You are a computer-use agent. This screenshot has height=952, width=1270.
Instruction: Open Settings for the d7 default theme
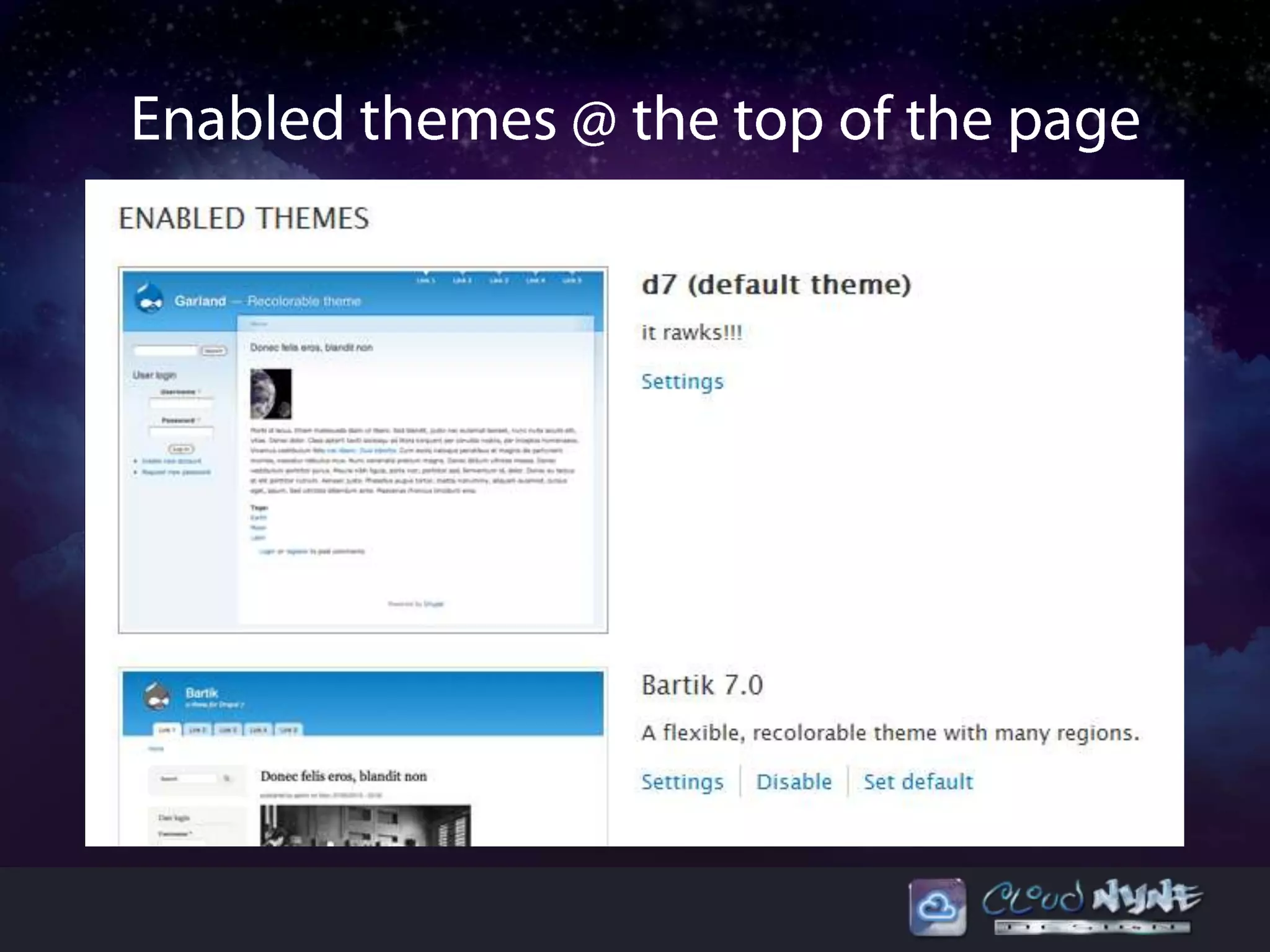point(682,381)
